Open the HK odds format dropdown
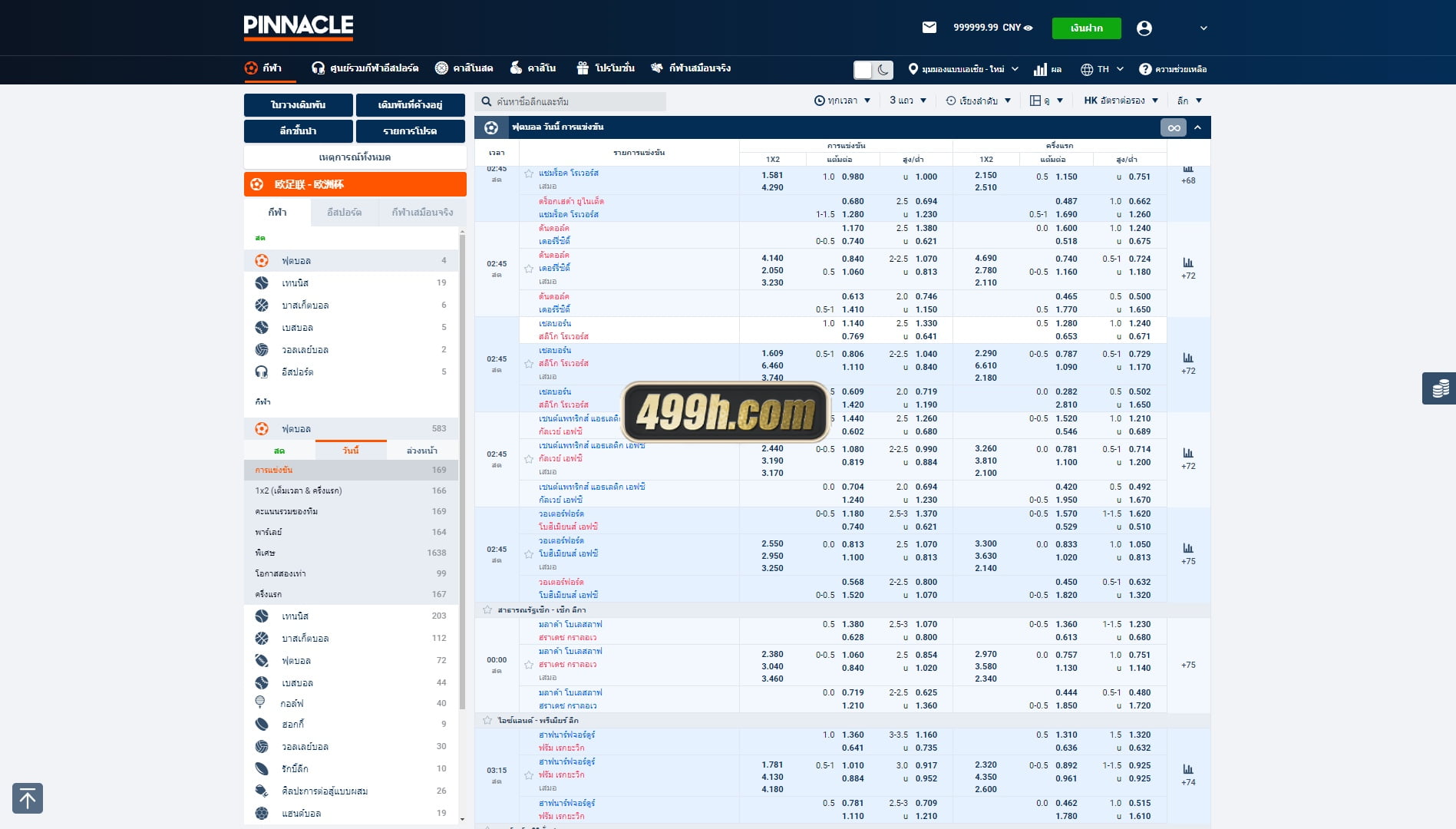The height and width of the screenshot is (829, 1456). 1121,101
